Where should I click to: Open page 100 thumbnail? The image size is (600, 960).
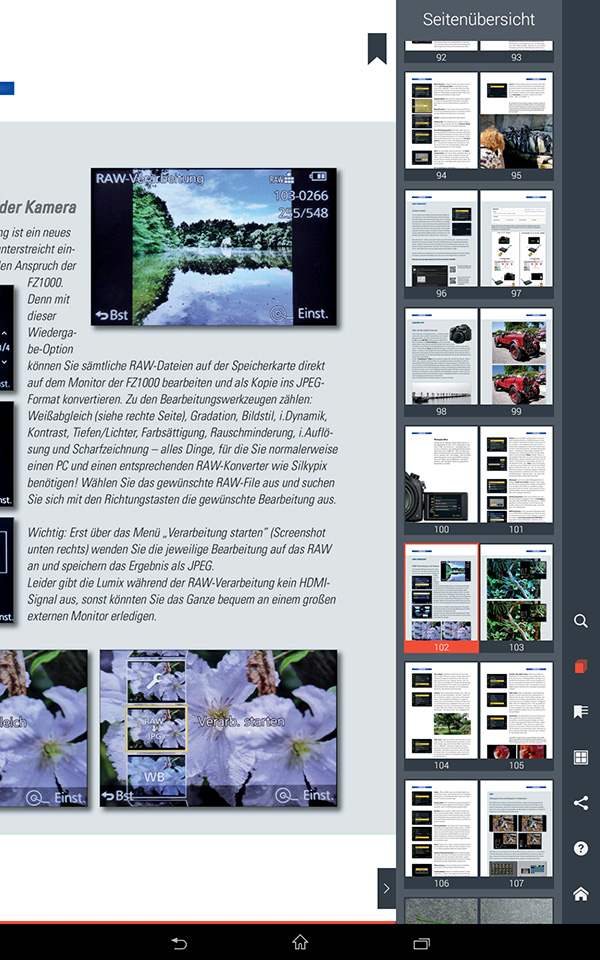[441, 481]
